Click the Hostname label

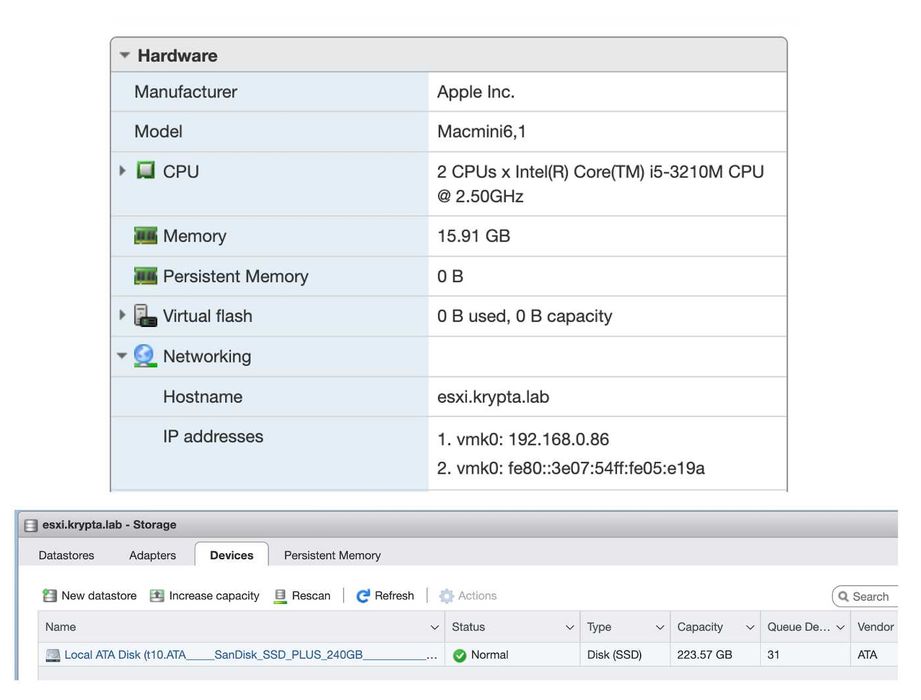point(203,396)
